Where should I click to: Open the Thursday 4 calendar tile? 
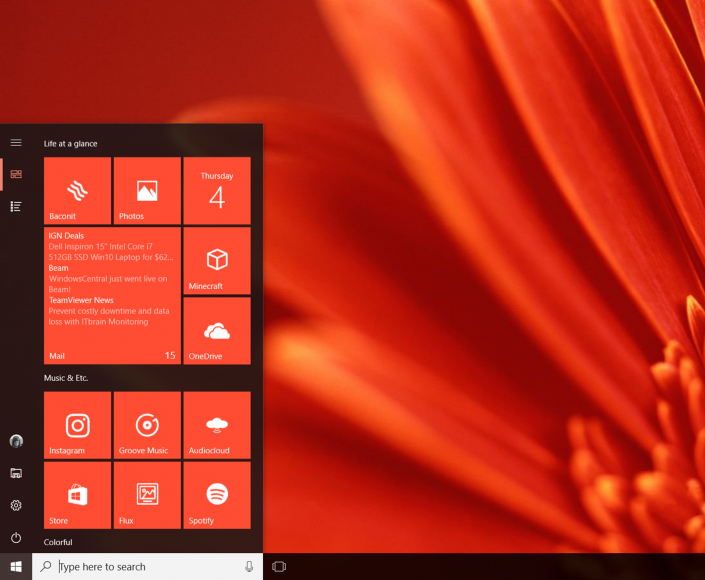point(217,190)
